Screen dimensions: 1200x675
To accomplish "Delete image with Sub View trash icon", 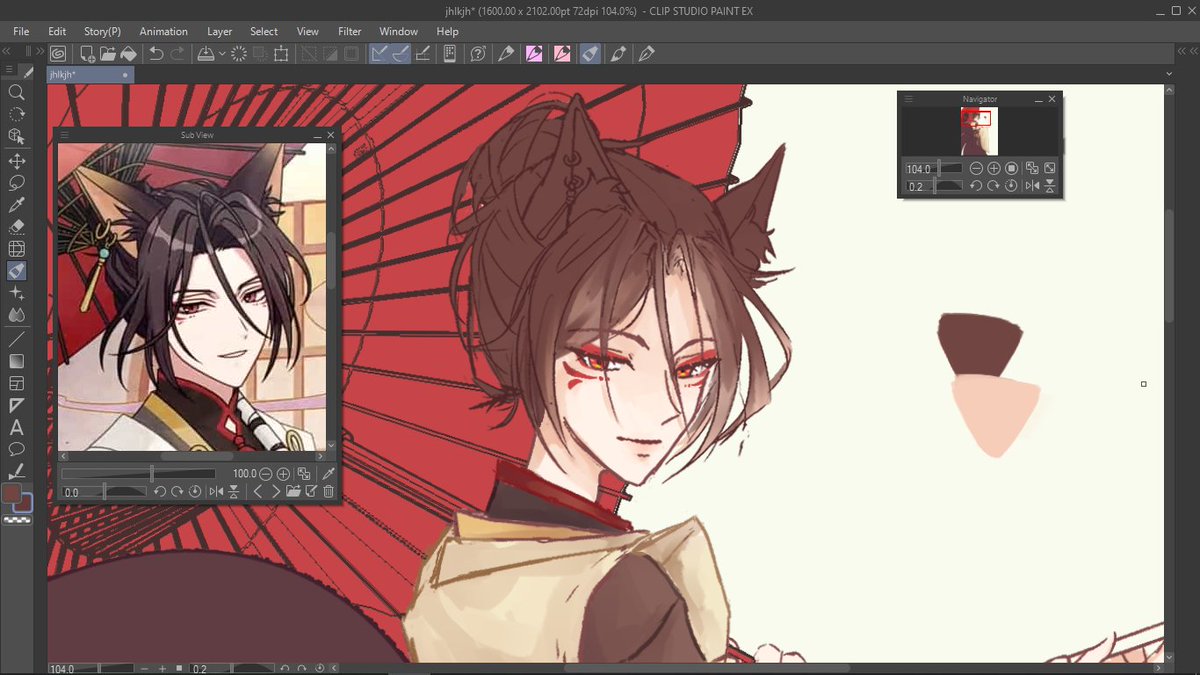I will point(328,491).
